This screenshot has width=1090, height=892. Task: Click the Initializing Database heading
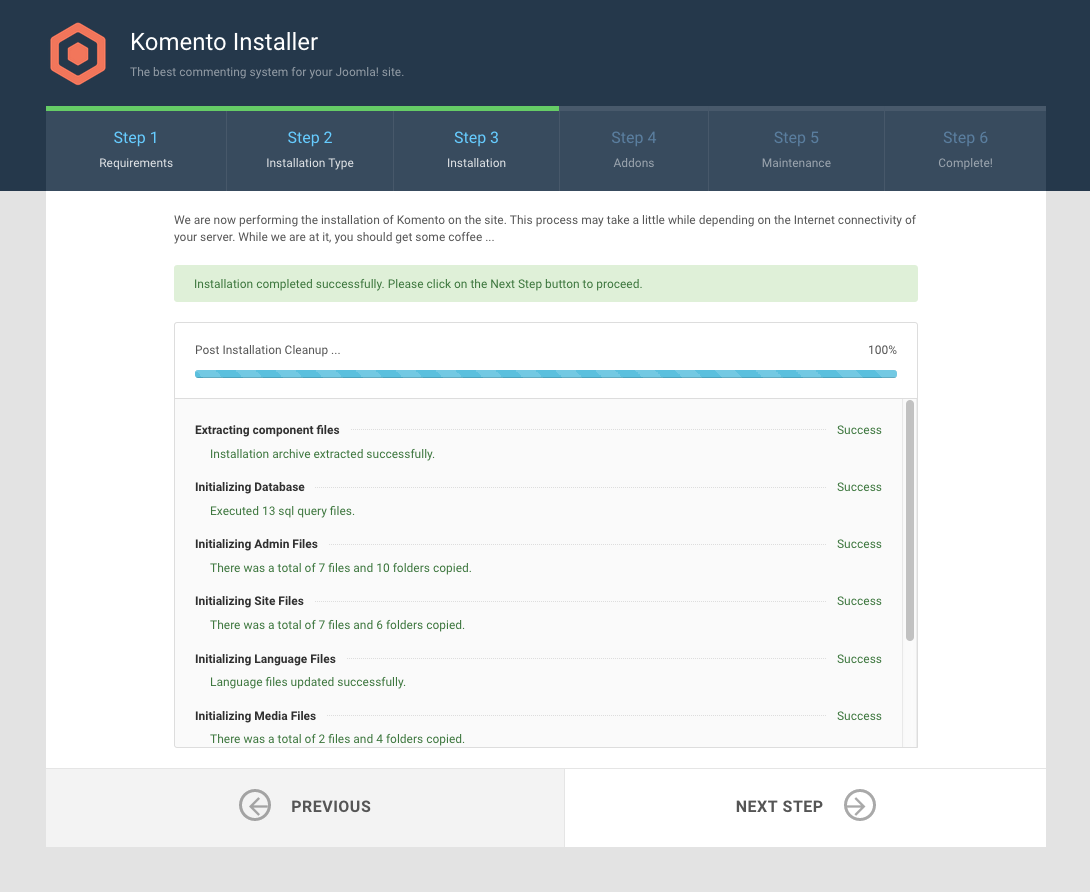pos(250,487)
